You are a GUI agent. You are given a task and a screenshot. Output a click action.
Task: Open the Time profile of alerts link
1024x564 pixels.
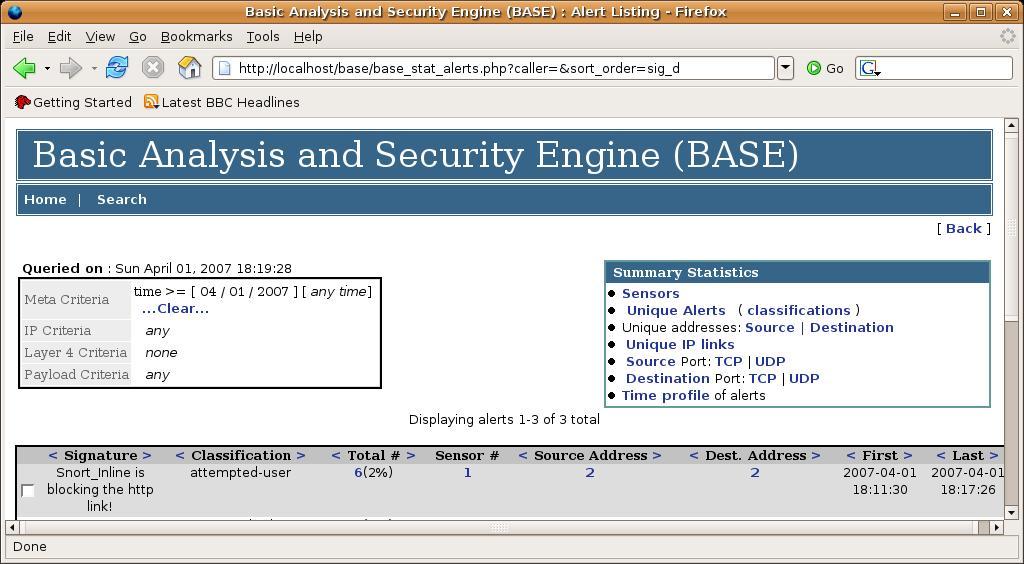pyautogui.click(x=665, y=396)
